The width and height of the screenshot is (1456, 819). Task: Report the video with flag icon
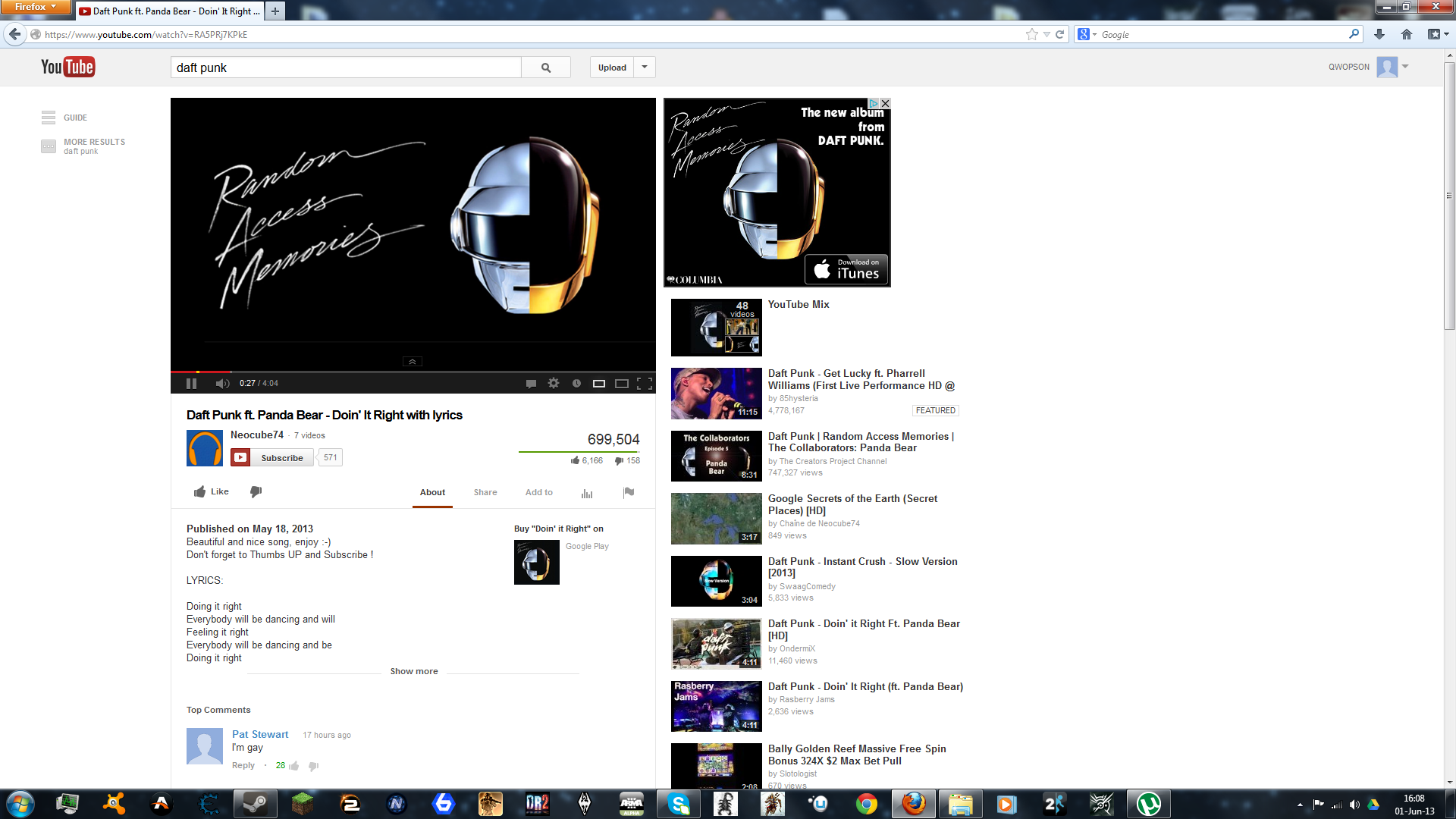click(629, 493)
